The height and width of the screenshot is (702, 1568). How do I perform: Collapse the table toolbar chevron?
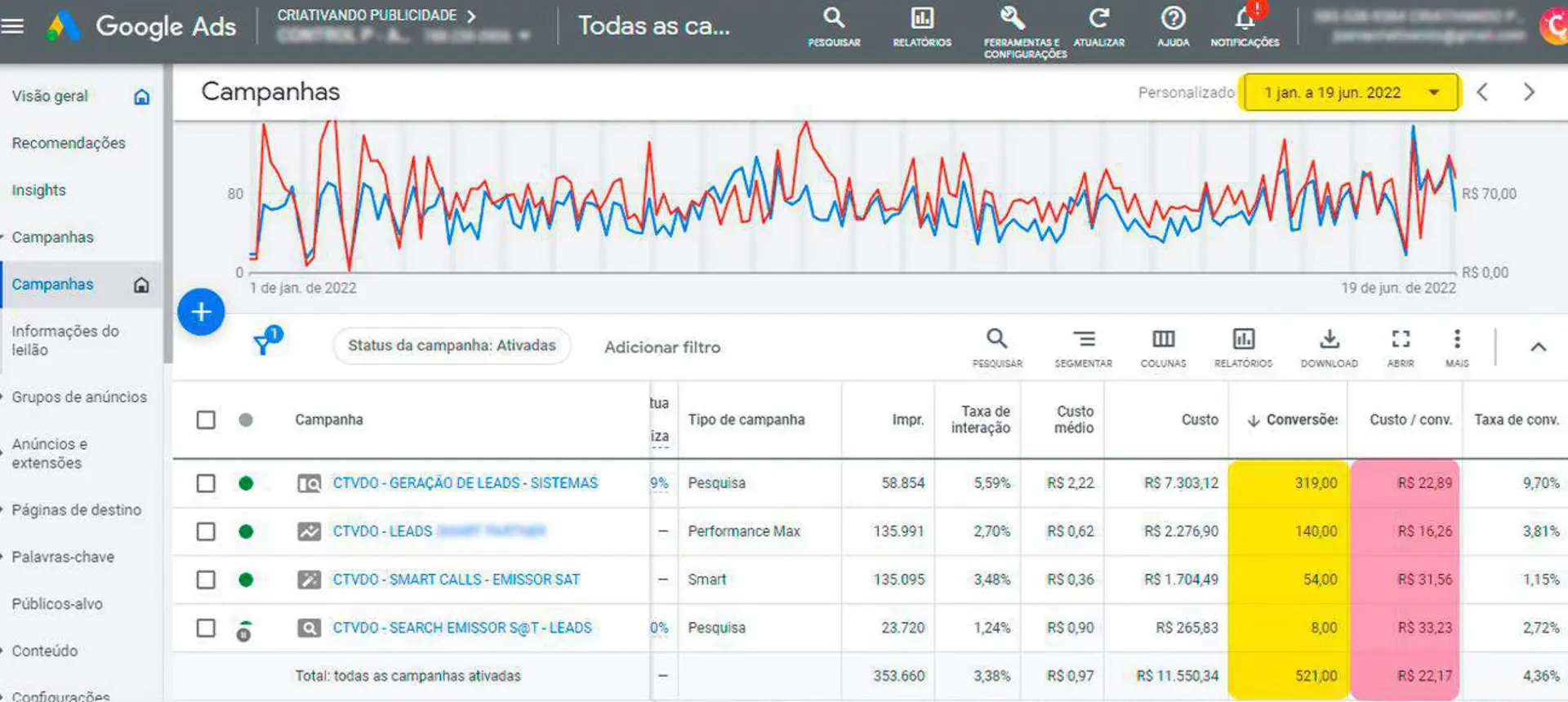click(1538, 347)
